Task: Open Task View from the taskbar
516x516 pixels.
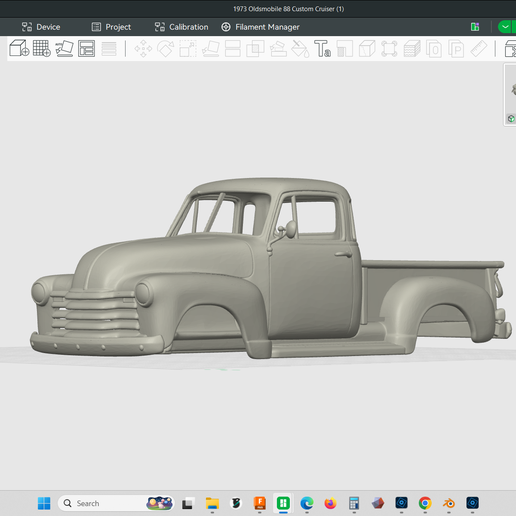Action: pyautogui.click(x=187, y=503)
